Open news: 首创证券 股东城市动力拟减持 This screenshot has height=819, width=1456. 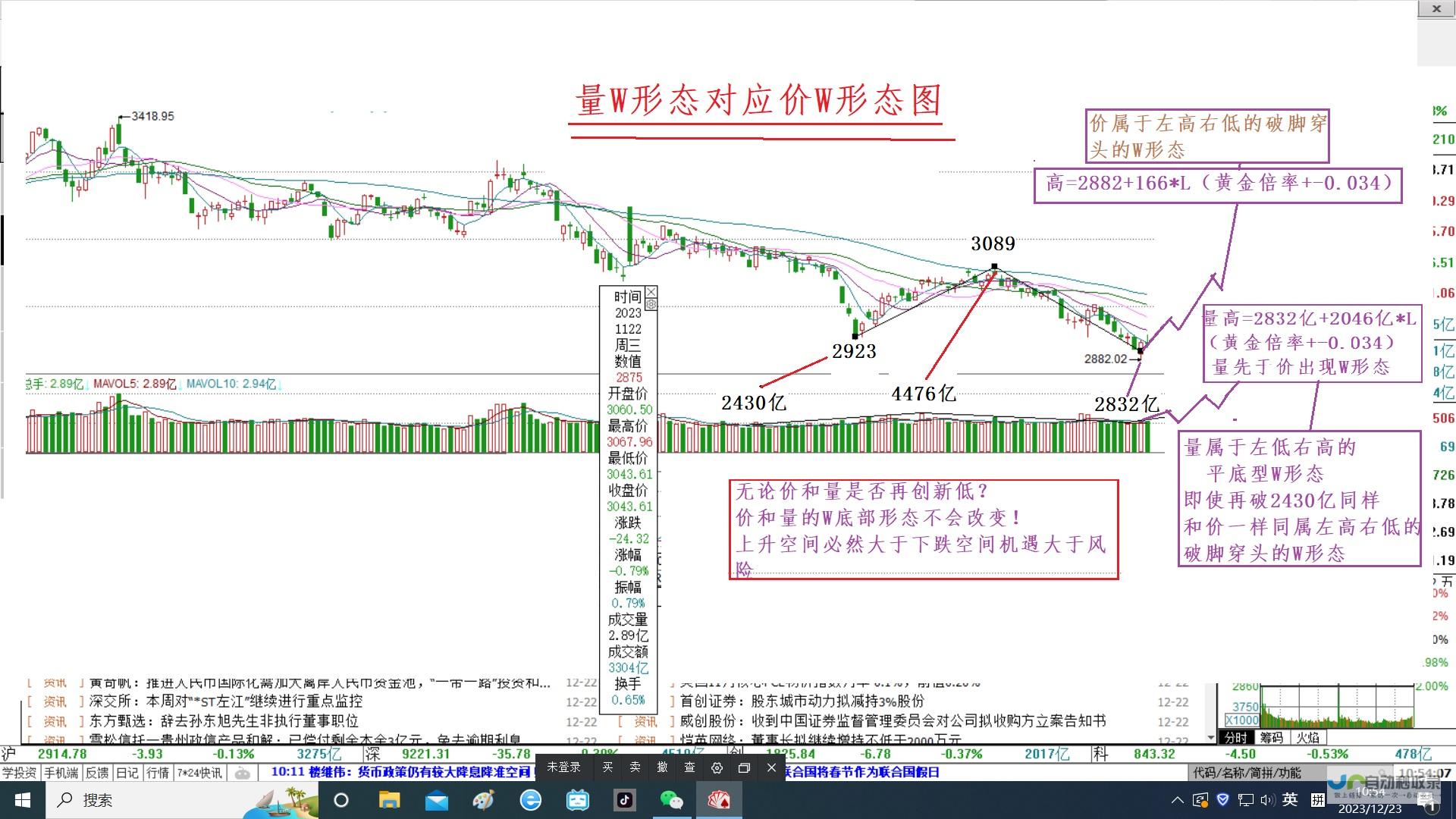[x=802, y=701]
